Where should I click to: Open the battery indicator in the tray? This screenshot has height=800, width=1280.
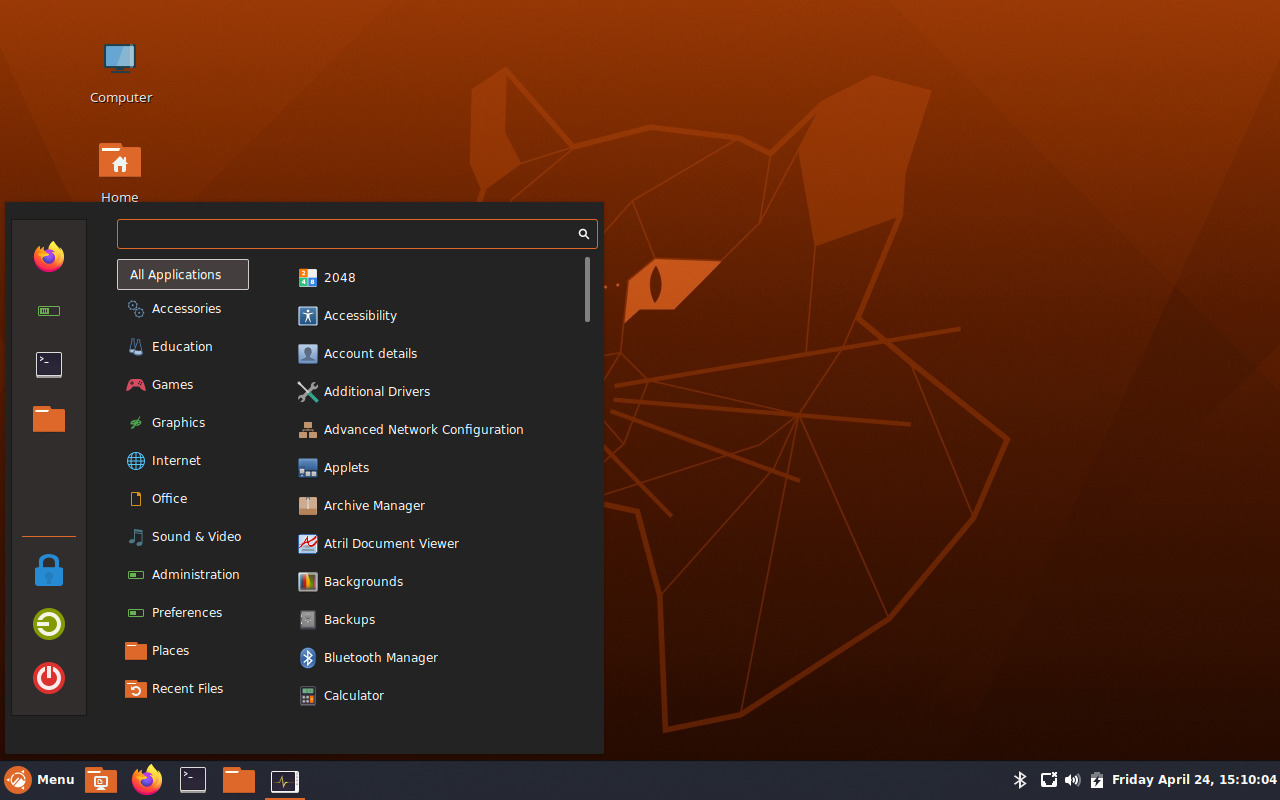[x=1096, y=779]
